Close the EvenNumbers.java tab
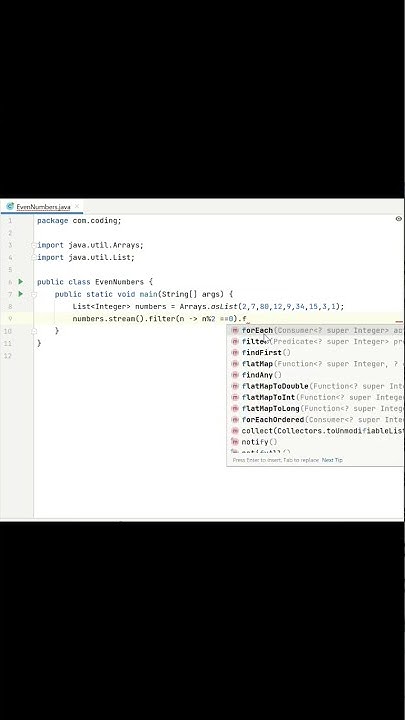This screenshot has height=720, width=405. coord(77,207)
